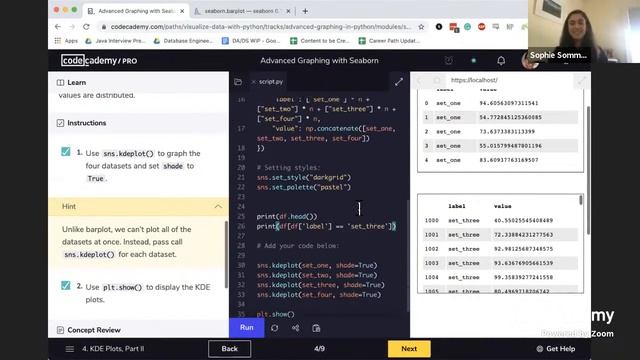Open the Career Path Updat... bookmark
This screenshot has width=640, height=360.
coord(389,41)
